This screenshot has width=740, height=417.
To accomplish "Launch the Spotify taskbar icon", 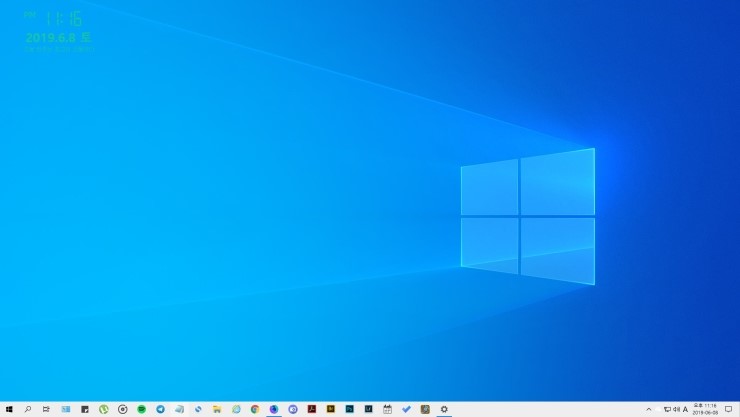I will pyautogui.click(x=141, y=409).
